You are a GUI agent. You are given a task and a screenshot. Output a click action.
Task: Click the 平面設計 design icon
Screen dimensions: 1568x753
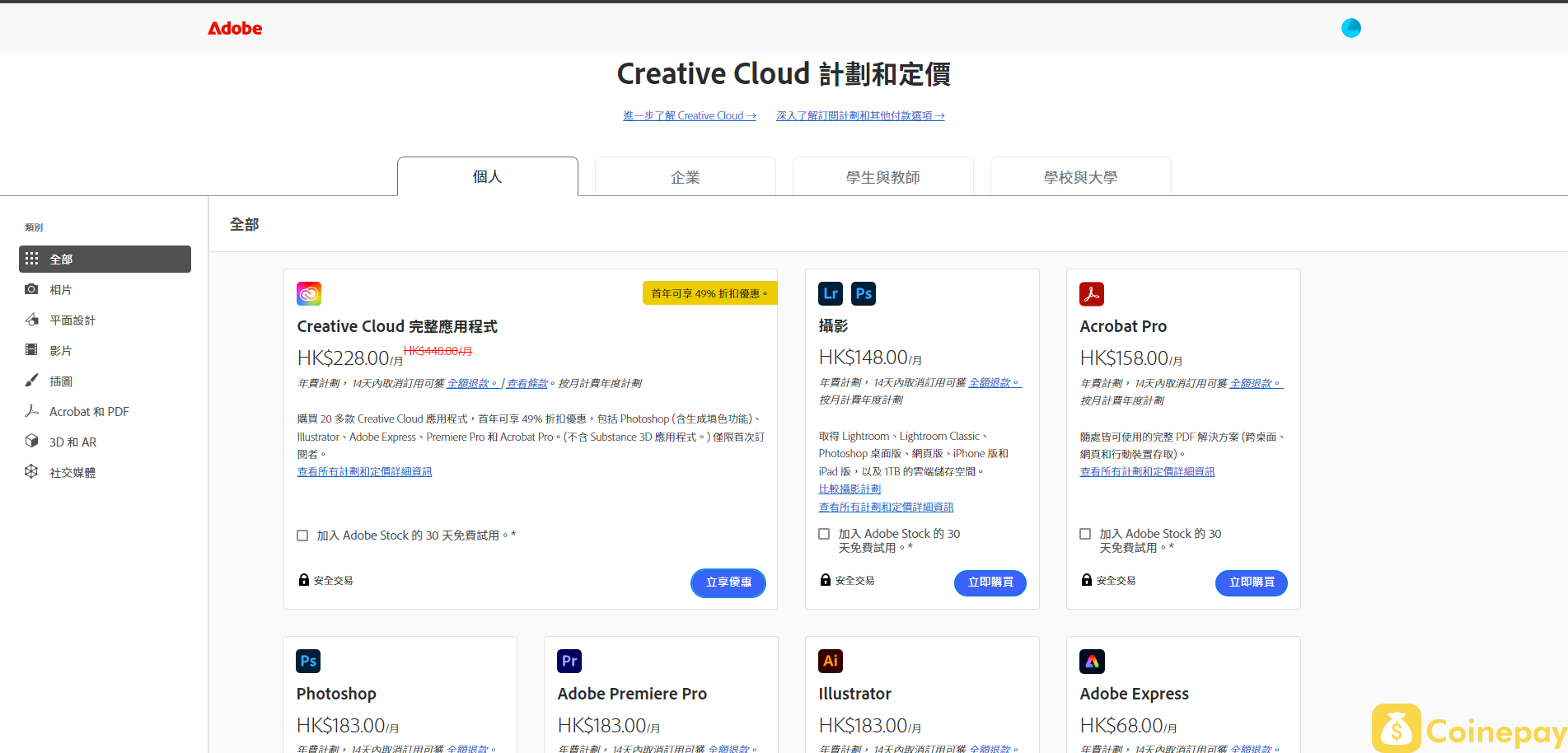point(31,320)
